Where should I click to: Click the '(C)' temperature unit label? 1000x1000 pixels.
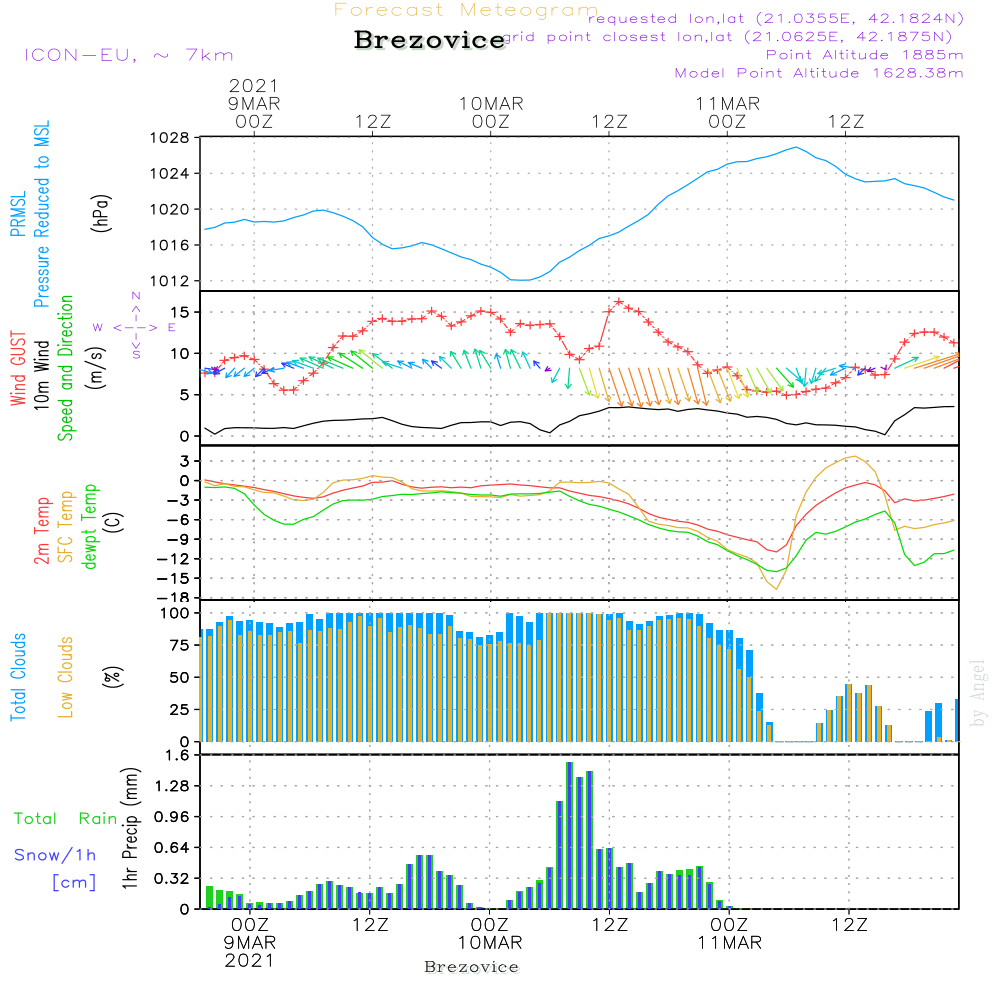tap(114, 522)
